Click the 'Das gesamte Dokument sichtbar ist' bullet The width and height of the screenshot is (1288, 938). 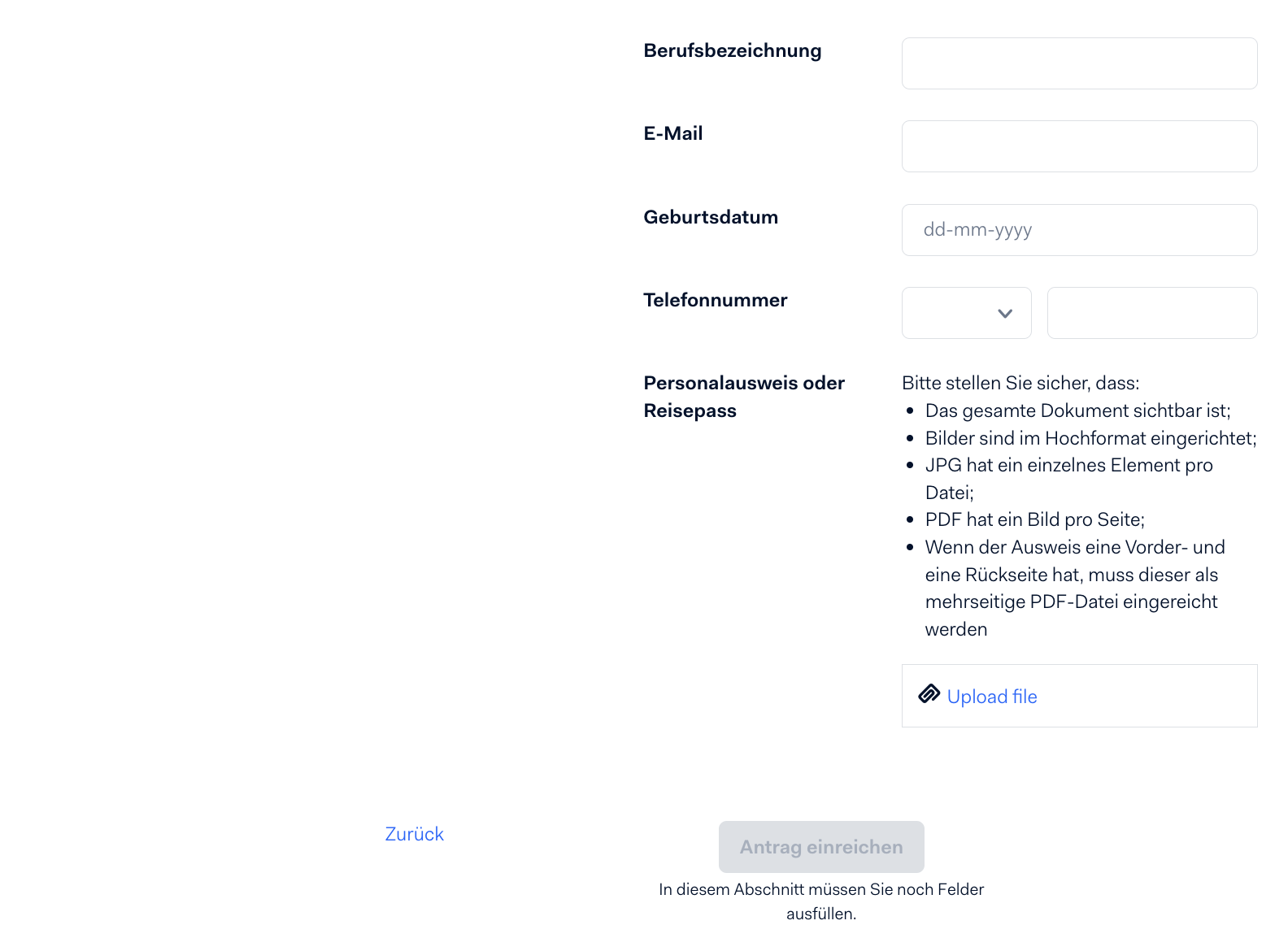point(1078,410)
